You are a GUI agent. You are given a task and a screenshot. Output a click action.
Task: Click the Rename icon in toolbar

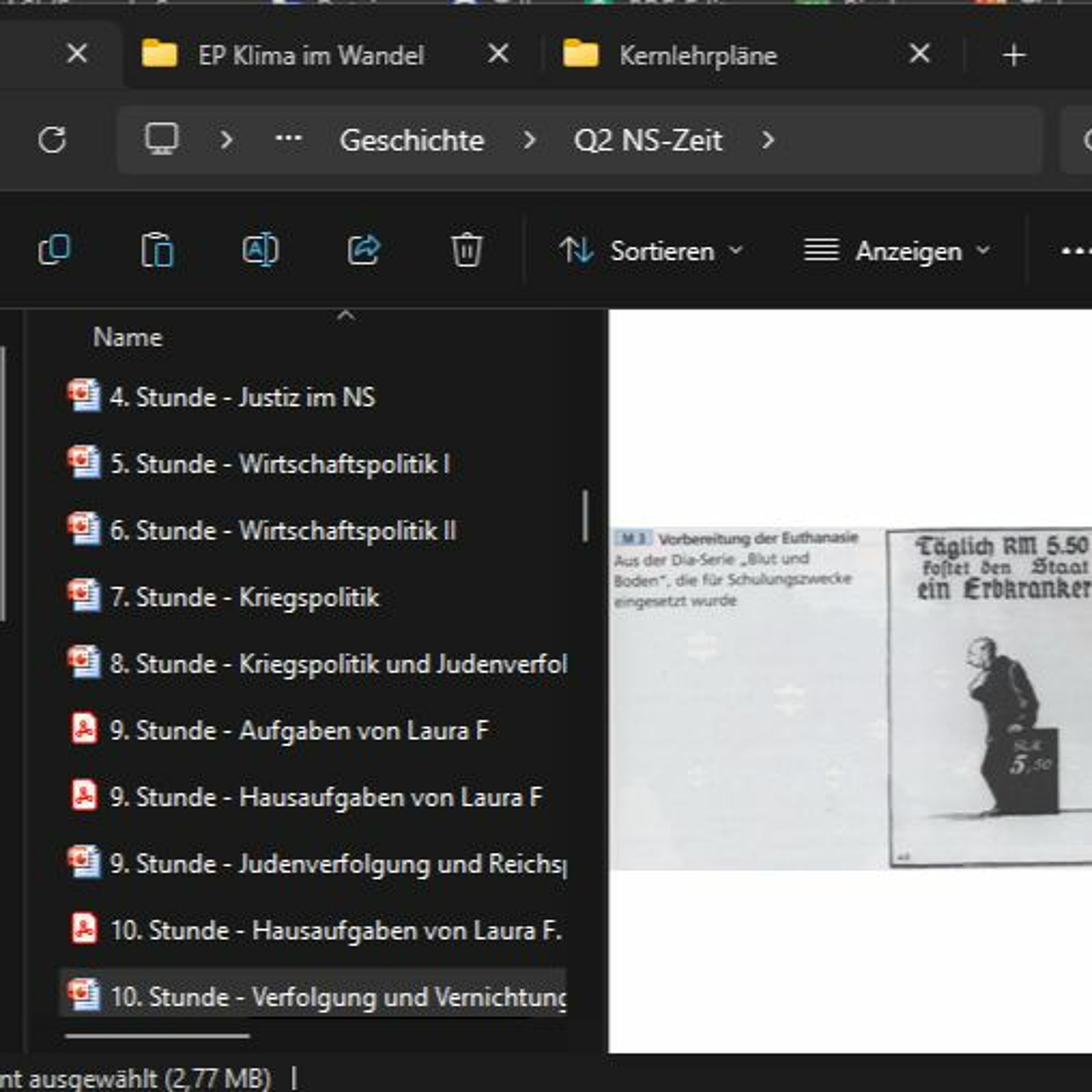click(x=260, y=250)
